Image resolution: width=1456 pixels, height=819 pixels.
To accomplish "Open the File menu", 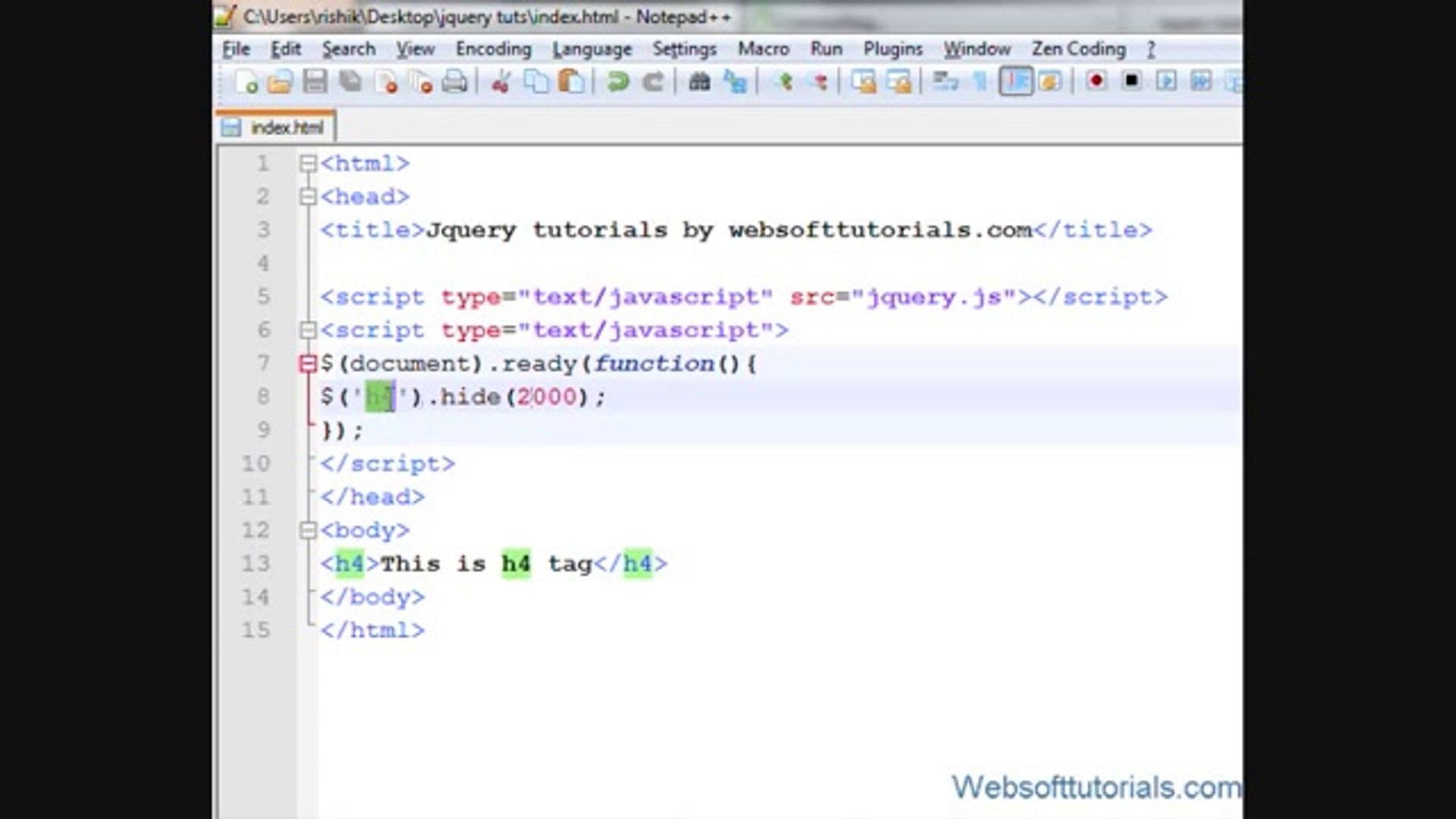I will [236, 49].
